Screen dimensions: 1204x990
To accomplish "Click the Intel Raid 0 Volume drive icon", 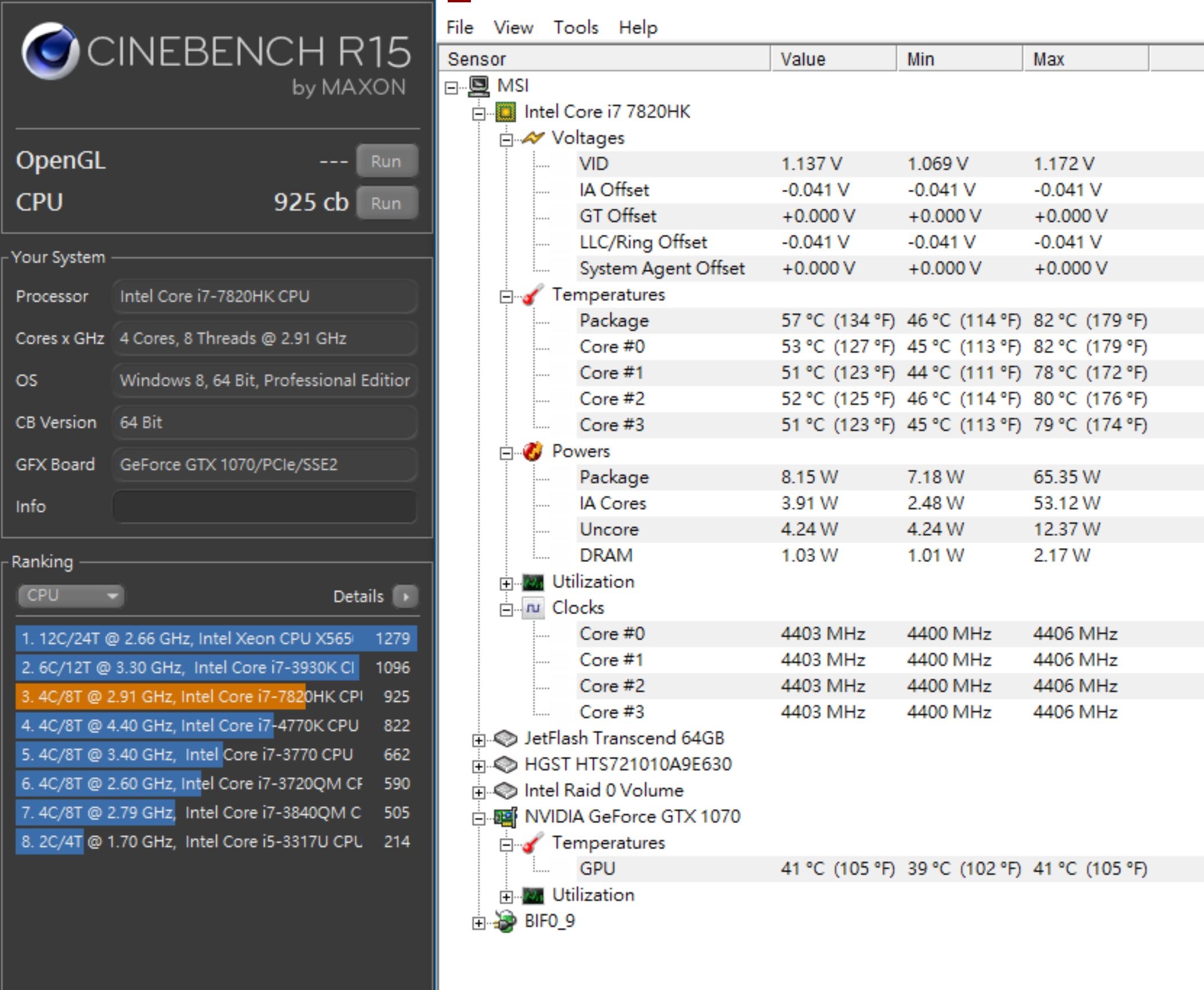I will [506, 790].
